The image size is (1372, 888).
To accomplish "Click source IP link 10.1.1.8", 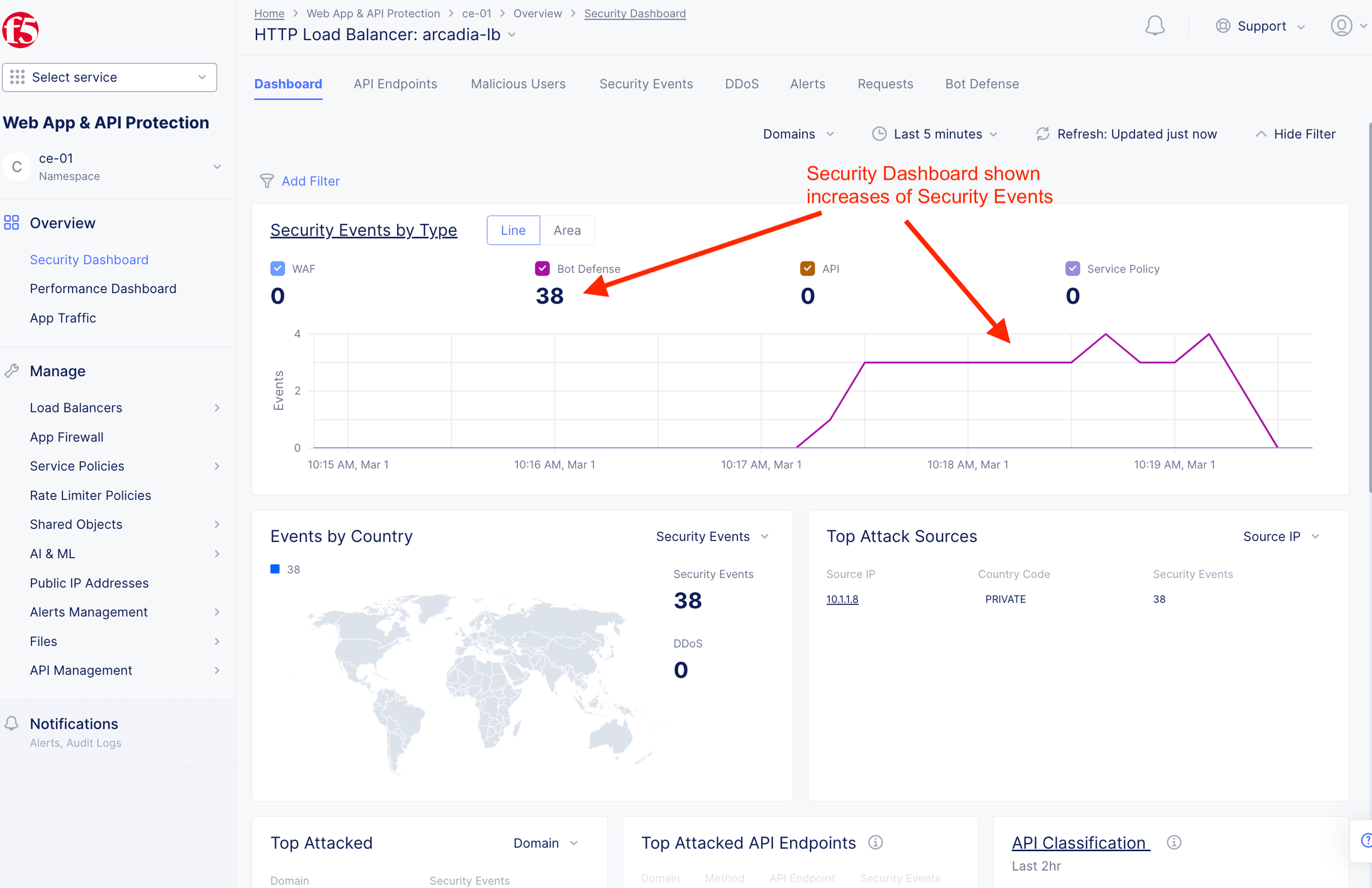I will point(842,599).
